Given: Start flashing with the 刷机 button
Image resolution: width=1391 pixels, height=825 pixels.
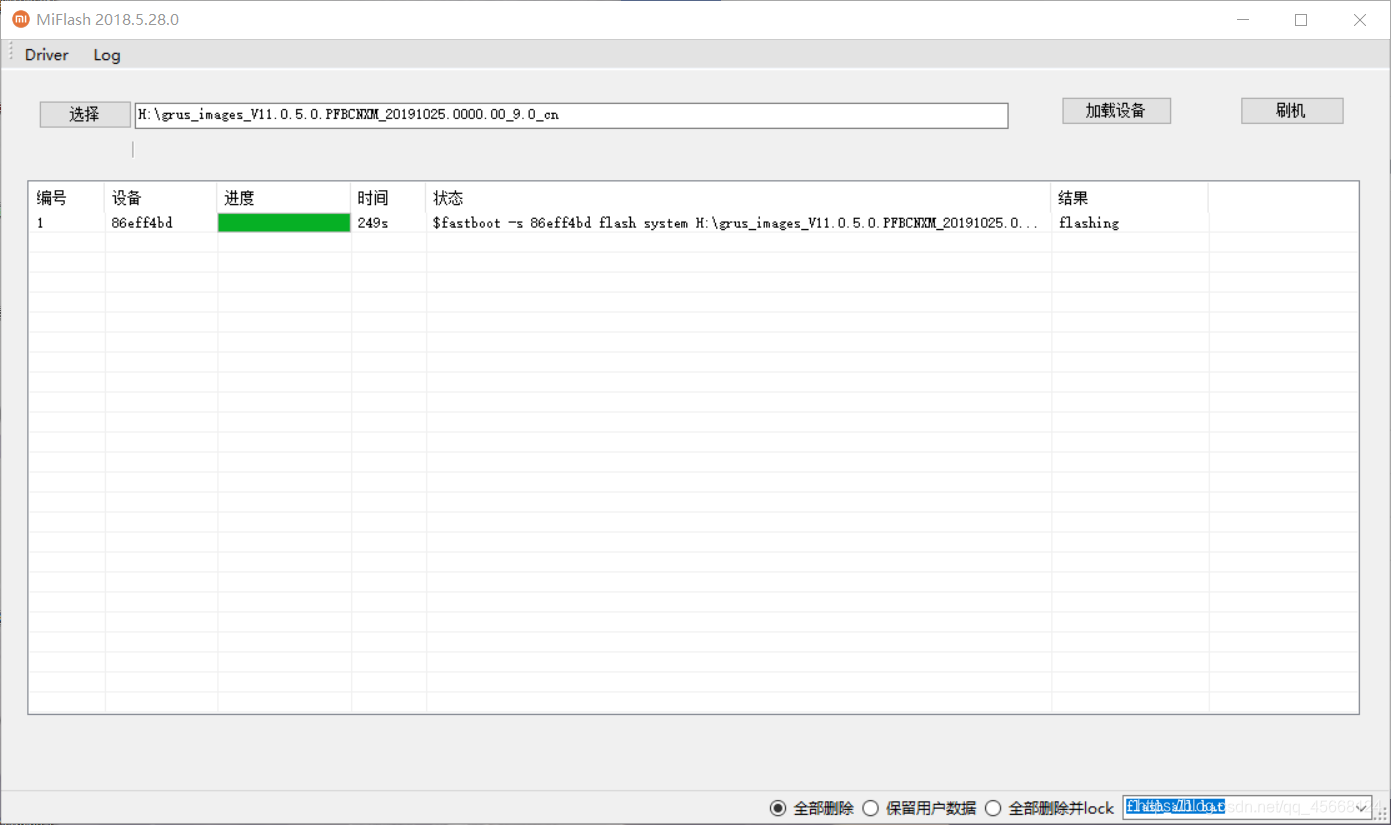Looking at the screenshot, I should [1292, 111].
